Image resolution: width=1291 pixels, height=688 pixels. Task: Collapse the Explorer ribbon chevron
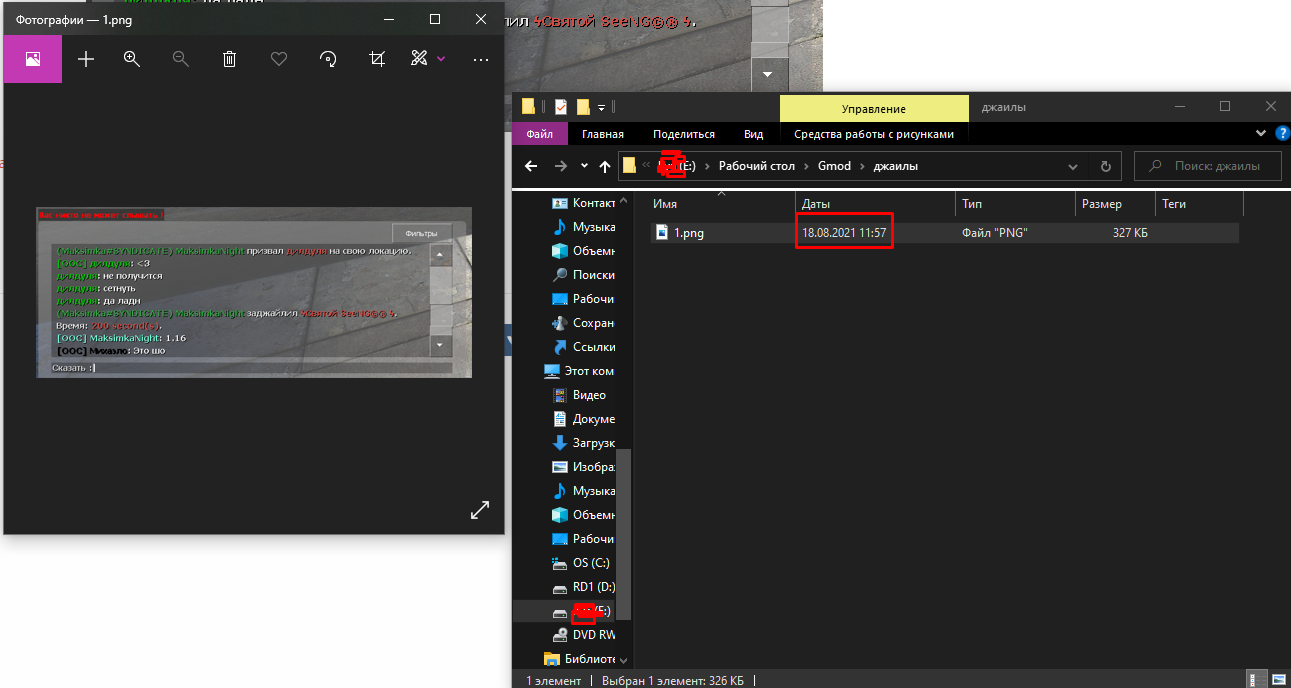tap(1261, 133)
